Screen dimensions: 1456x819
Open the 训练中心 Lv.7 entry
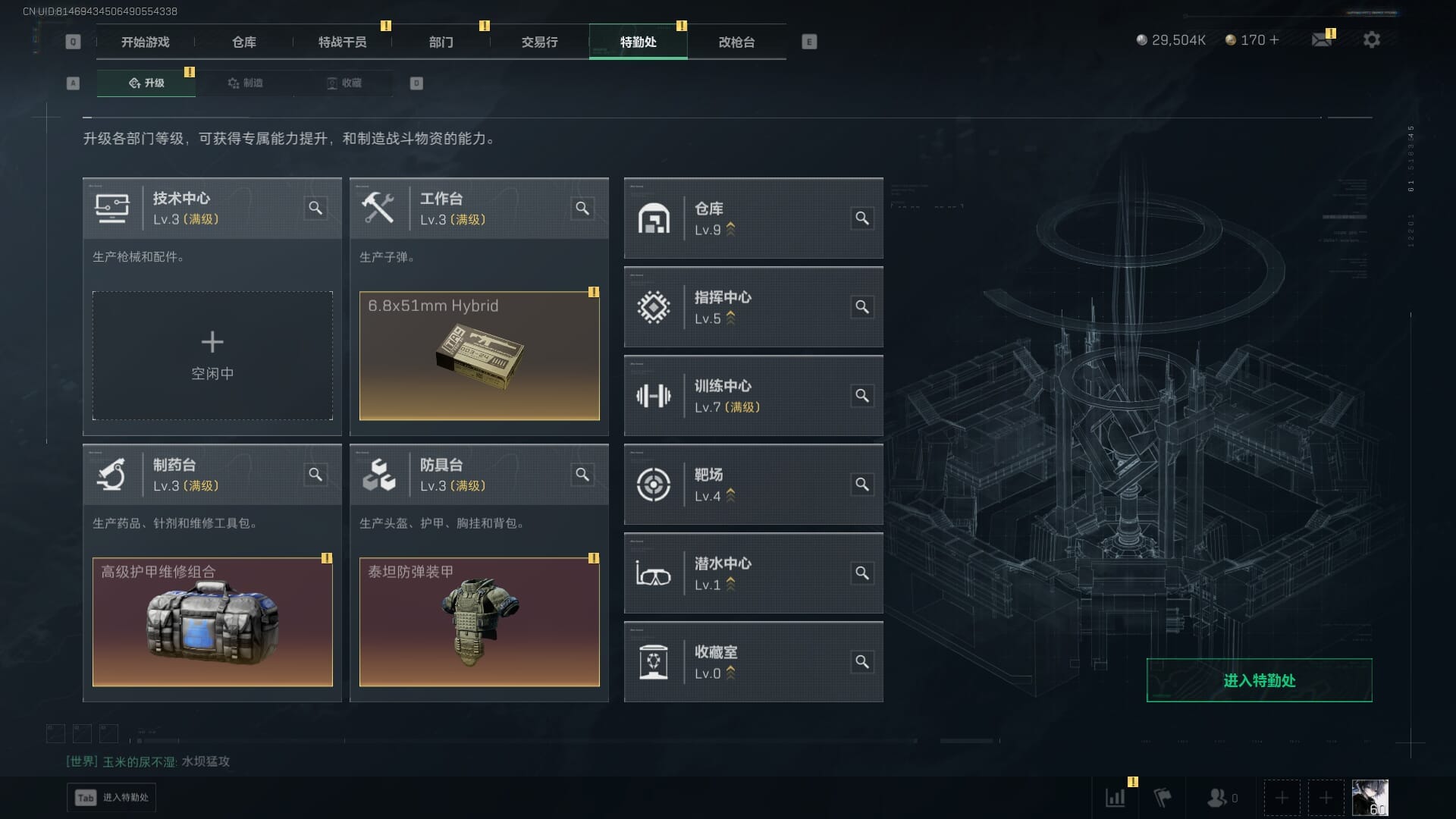pyautogui.click(x=753, y=396)
